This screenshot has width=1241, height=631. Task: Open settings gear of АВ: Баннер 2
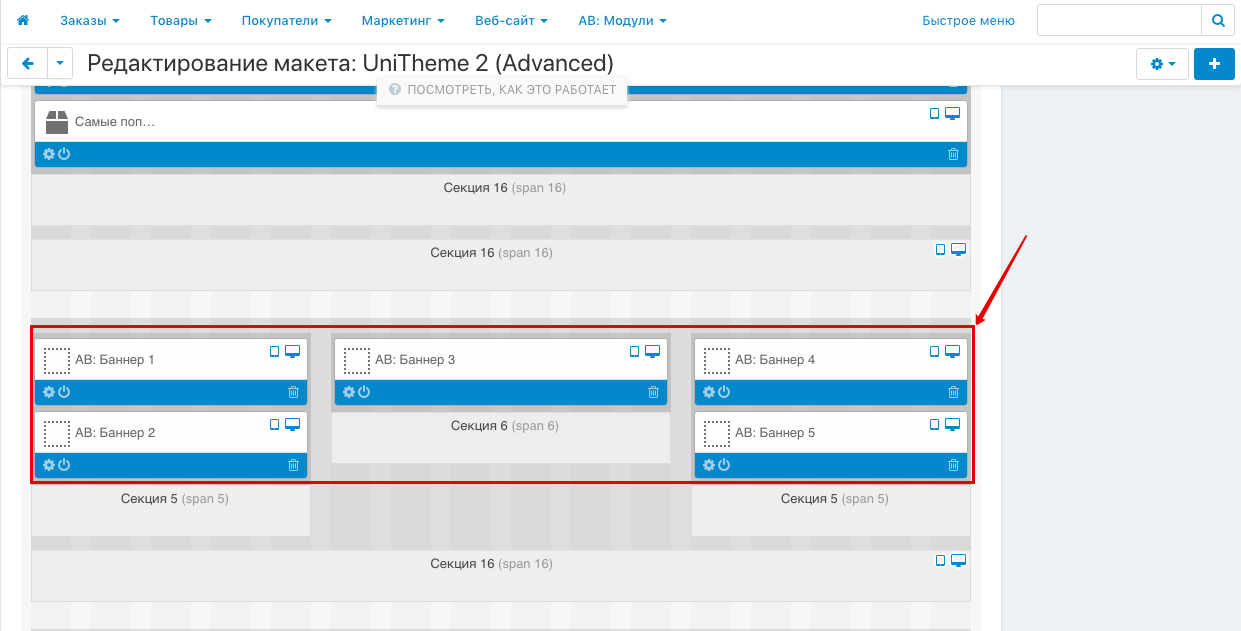(48, 465)
